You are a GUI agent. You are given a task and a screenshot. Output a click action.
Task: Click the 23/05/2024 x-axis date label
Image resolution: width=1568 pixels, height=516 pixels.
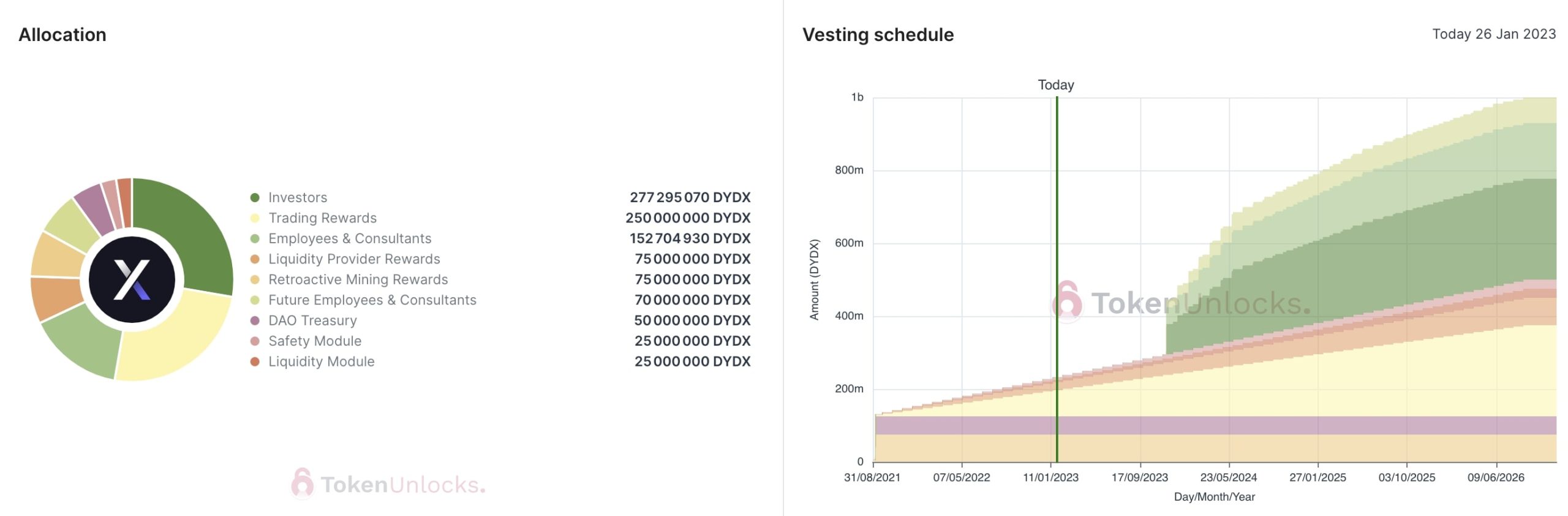(1228, 477)
